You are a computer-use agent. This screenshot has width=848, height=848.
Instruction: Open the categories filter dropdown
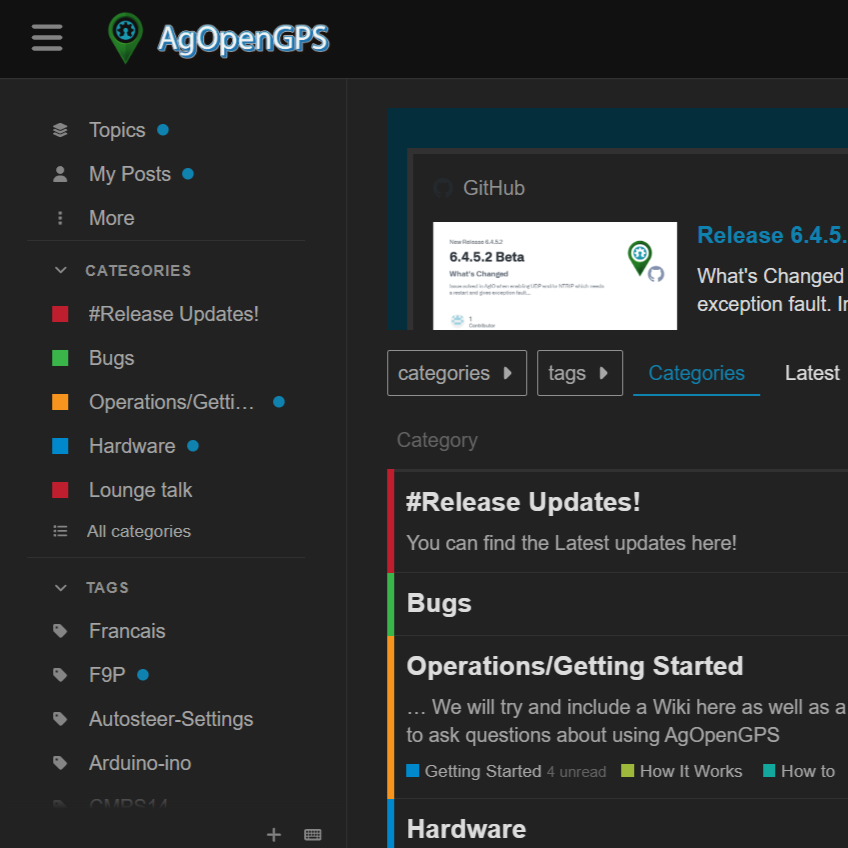coord(456,373)
